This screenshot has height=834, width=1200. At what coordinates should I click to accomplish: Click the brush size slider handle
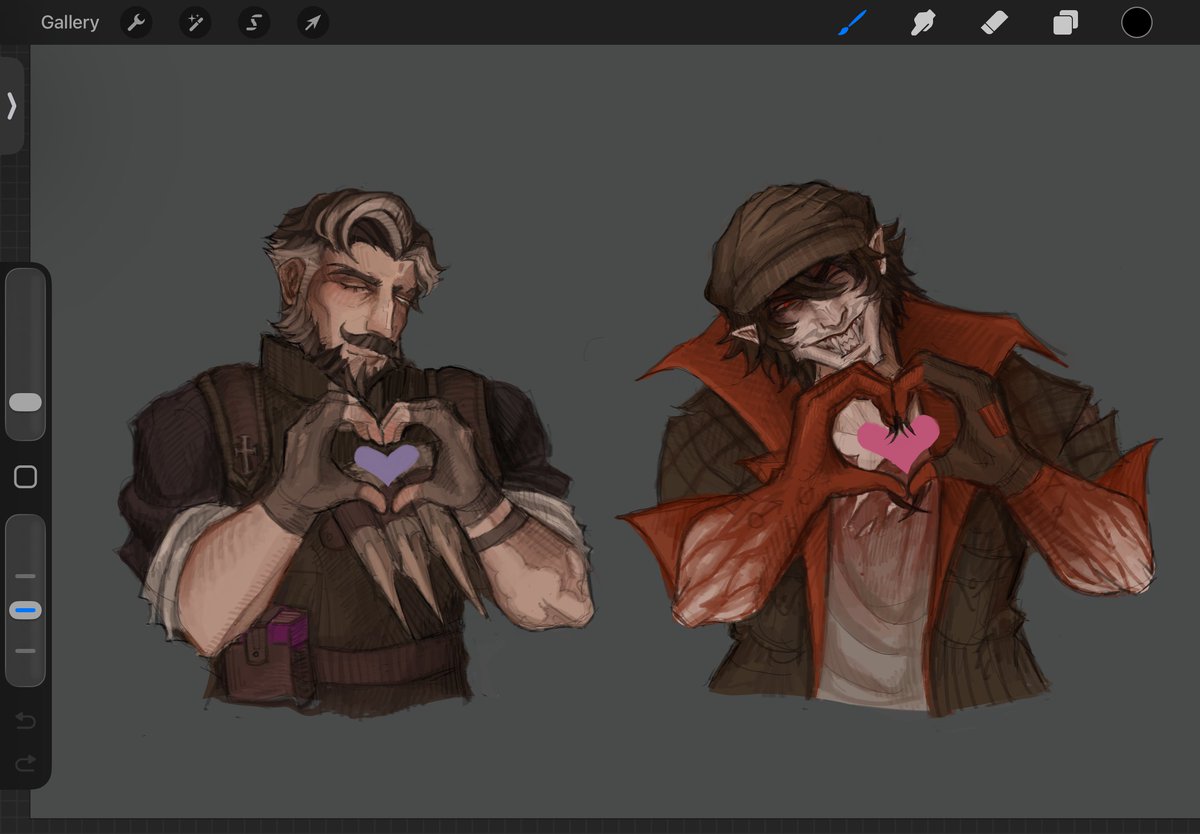(x=25, y=402)
